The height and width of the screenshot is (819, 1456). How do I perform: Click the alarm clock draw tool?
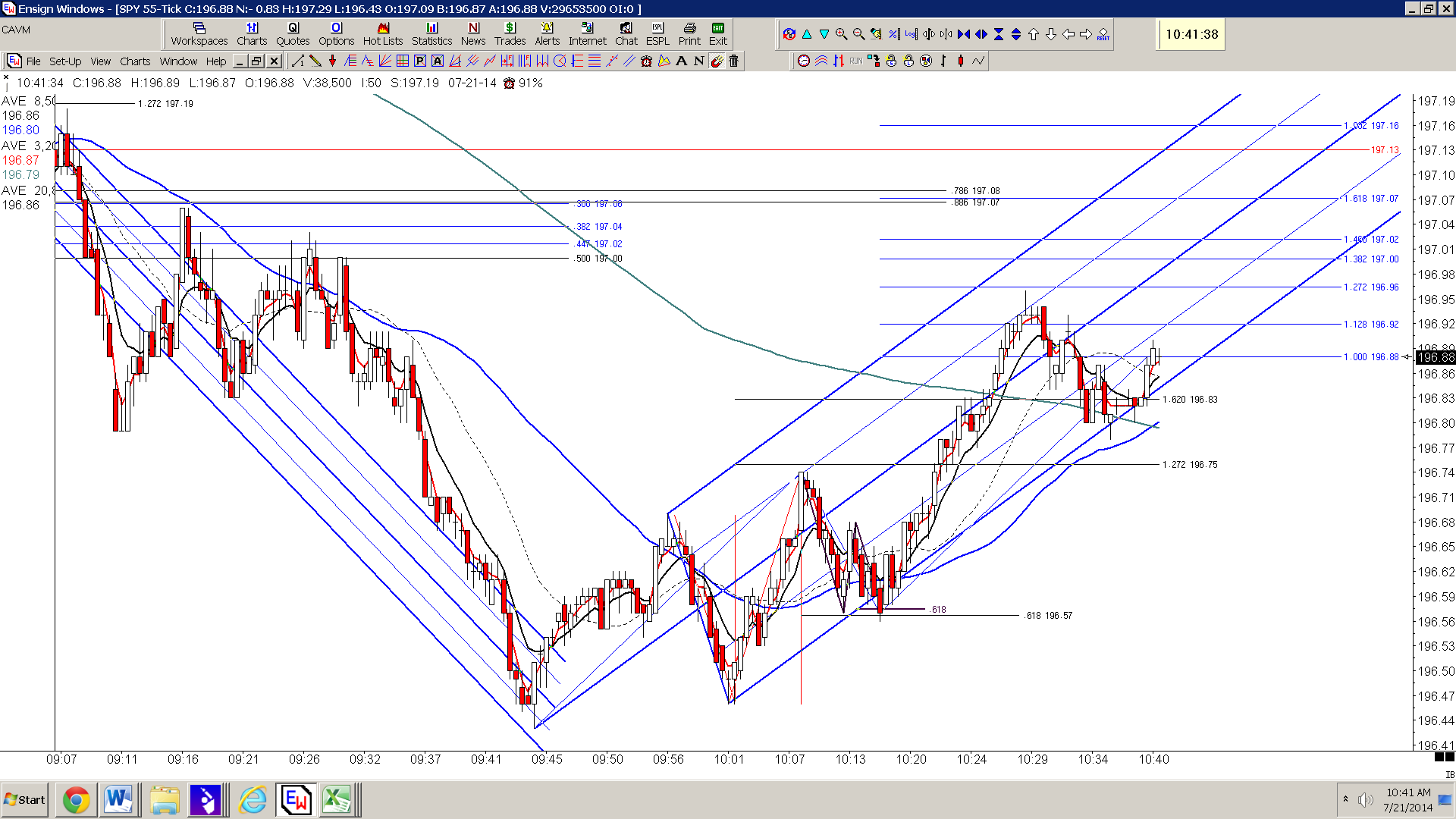point(646,61)
